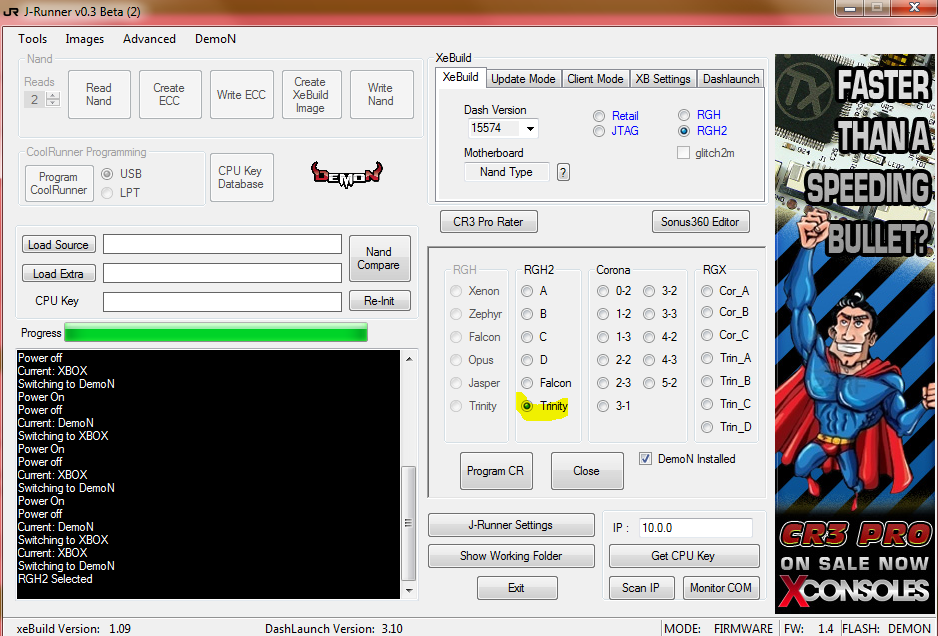
Task: Select RGX Cor_A option
Action: 707,291
